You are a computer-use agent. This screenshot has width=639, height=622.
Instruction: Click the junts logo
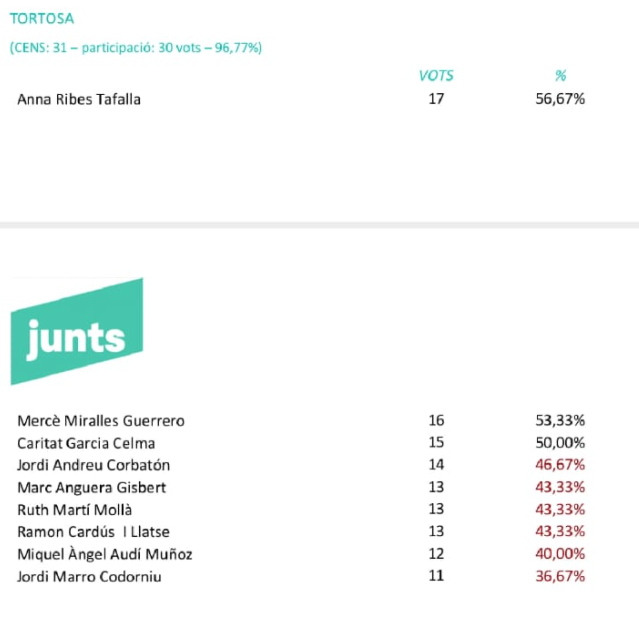pyautogui.click(x=77, y=331)
